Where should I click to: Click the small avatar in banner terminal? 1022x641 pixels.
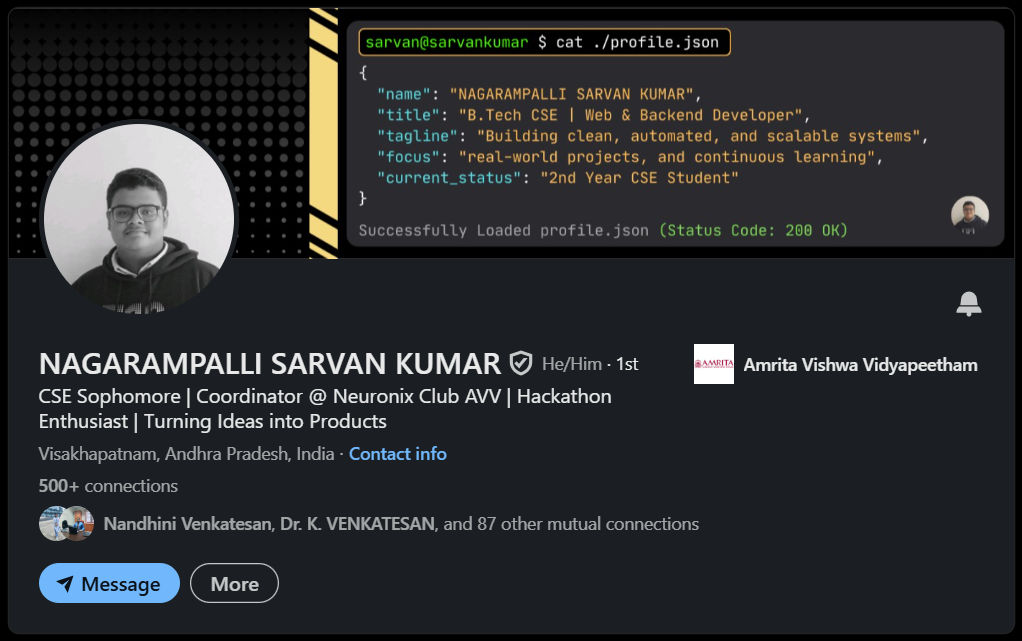click(x=970, y=215)
